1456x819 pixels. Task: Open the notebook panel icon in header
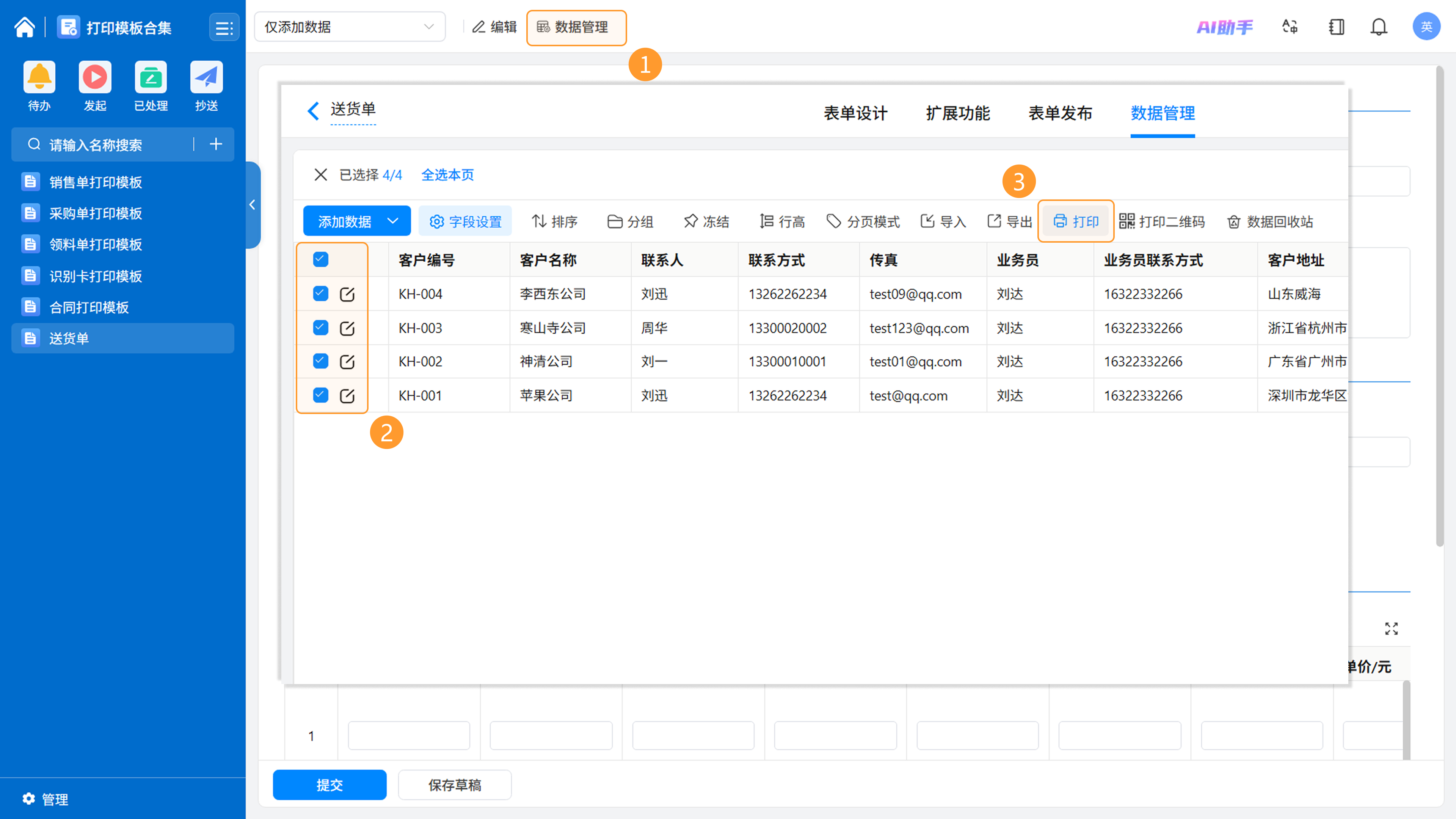pos(1336,27)
